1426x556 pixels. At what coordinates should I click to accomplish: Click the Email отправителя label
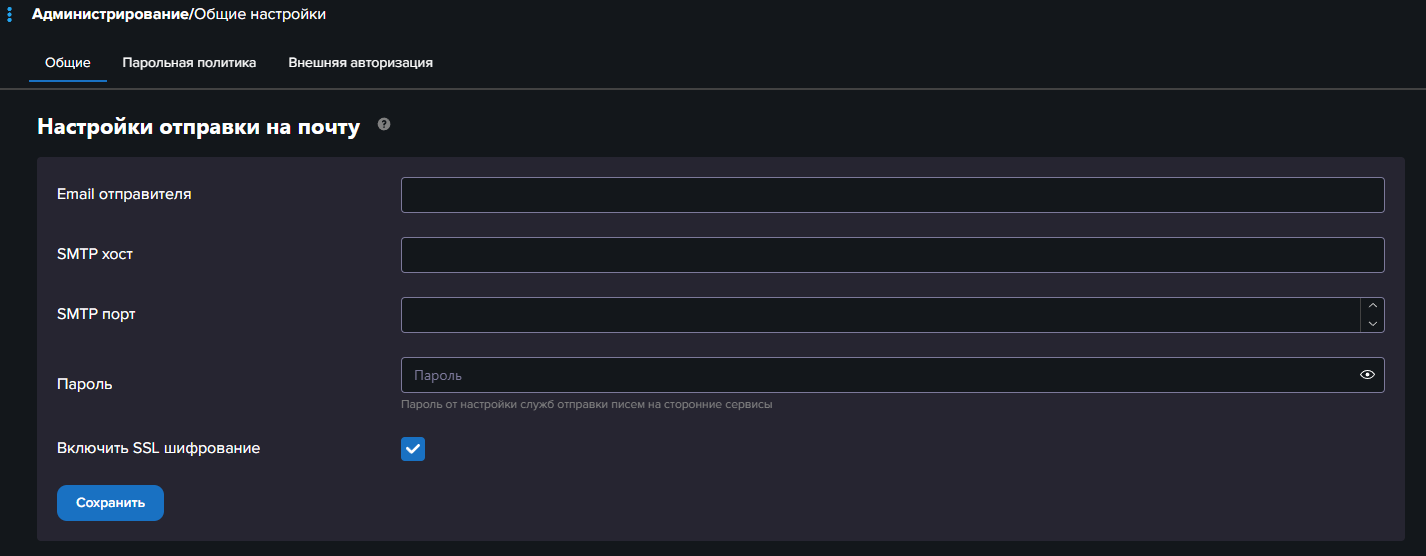click(124, 194)
